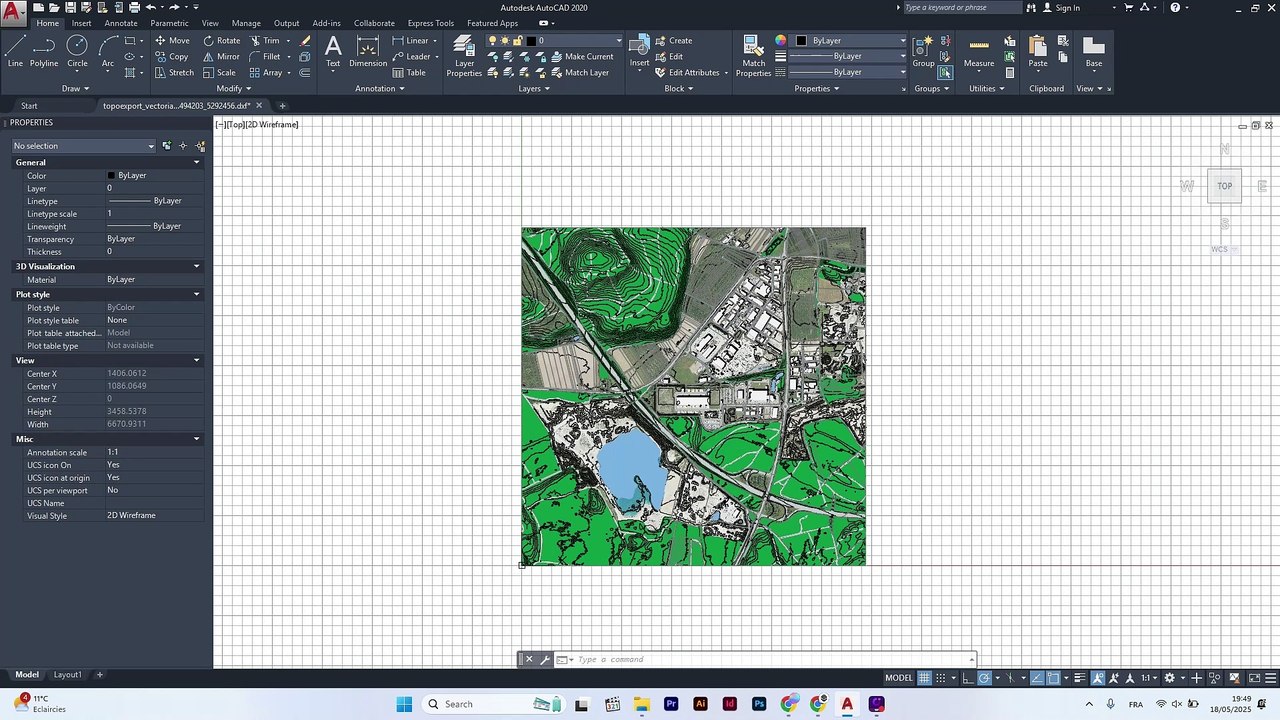The width and height of the screenshot is (1280, 720).
Task: Collapse the General properties section
Action: 196,162
